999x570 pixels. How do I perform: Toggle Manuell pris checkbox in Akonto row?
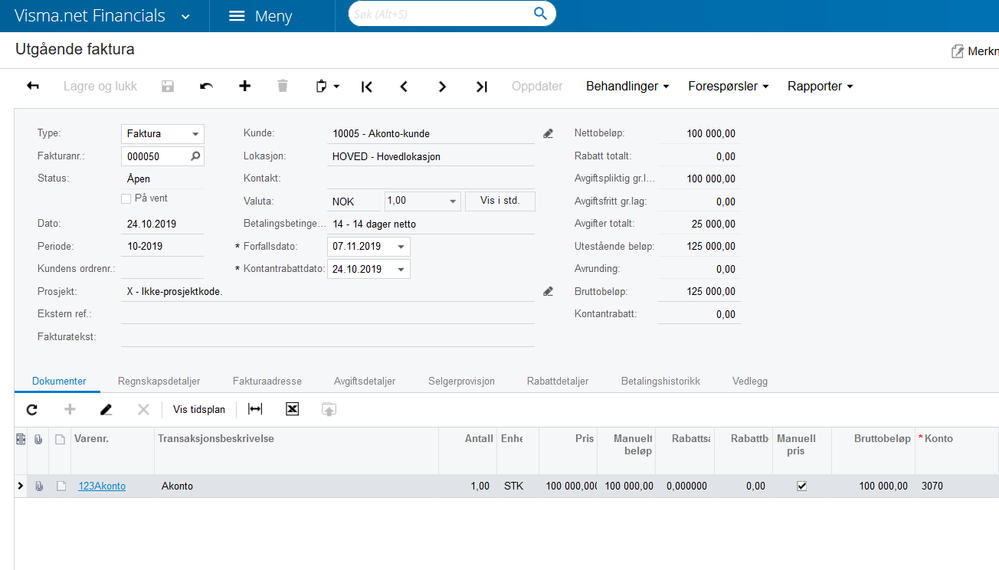pos(801,486)
